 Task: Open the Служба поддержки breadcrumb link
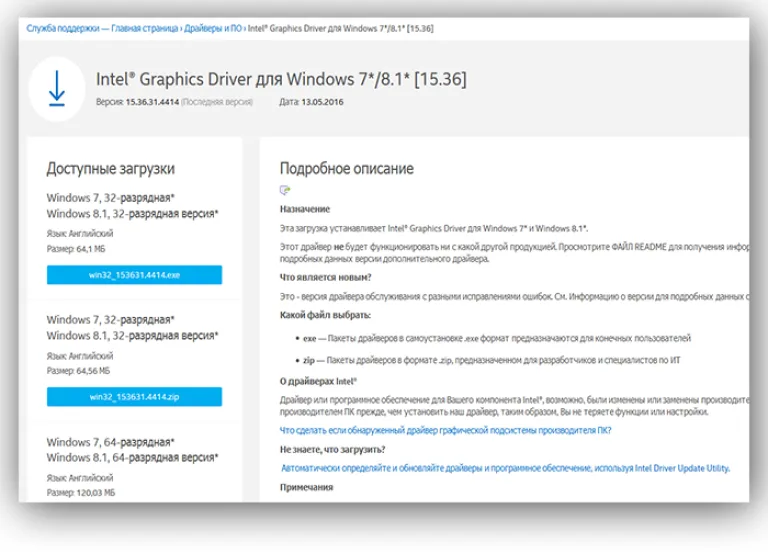point(63,28)
